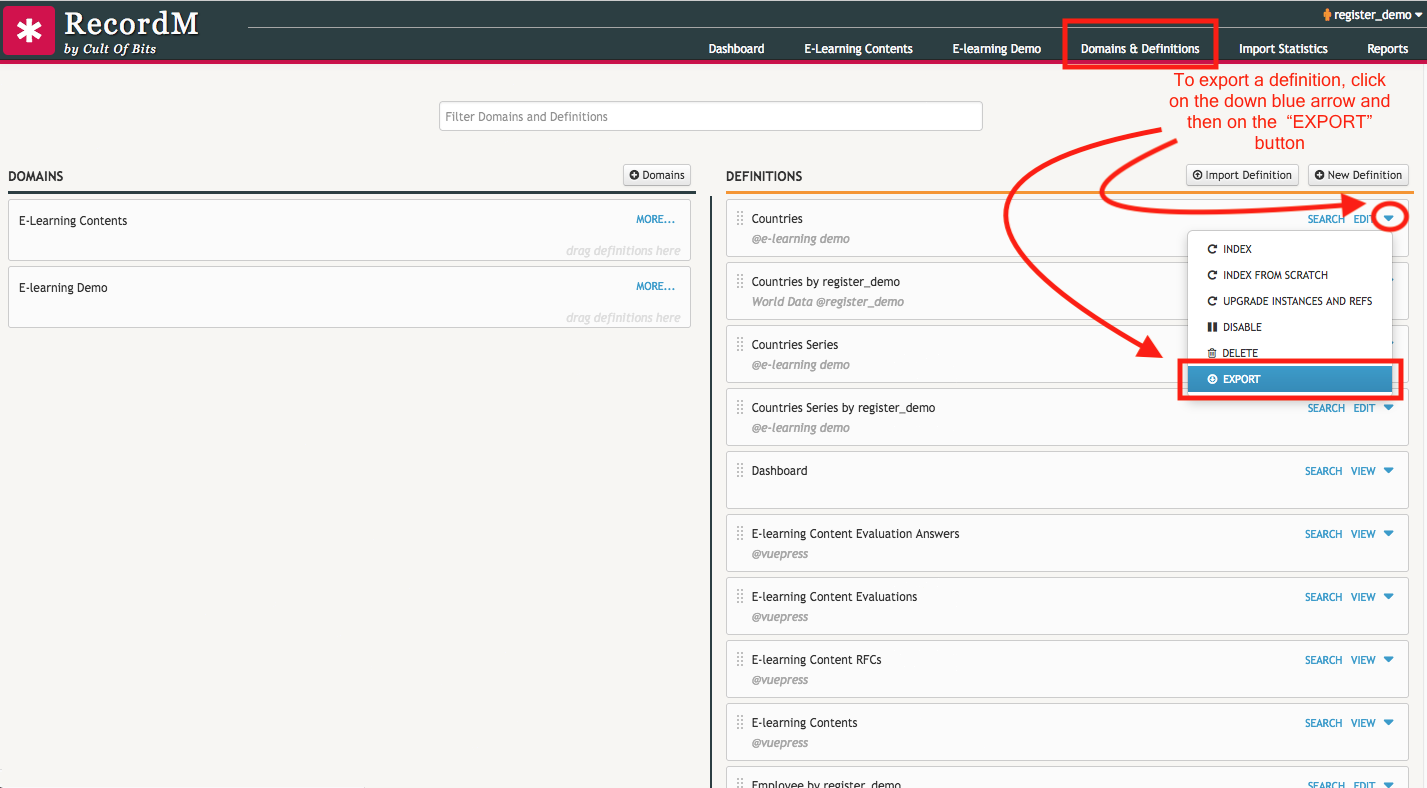This screenshot has height=788, width=1427.
Task: Click the Import Definition button
Action: [1242, 175]
